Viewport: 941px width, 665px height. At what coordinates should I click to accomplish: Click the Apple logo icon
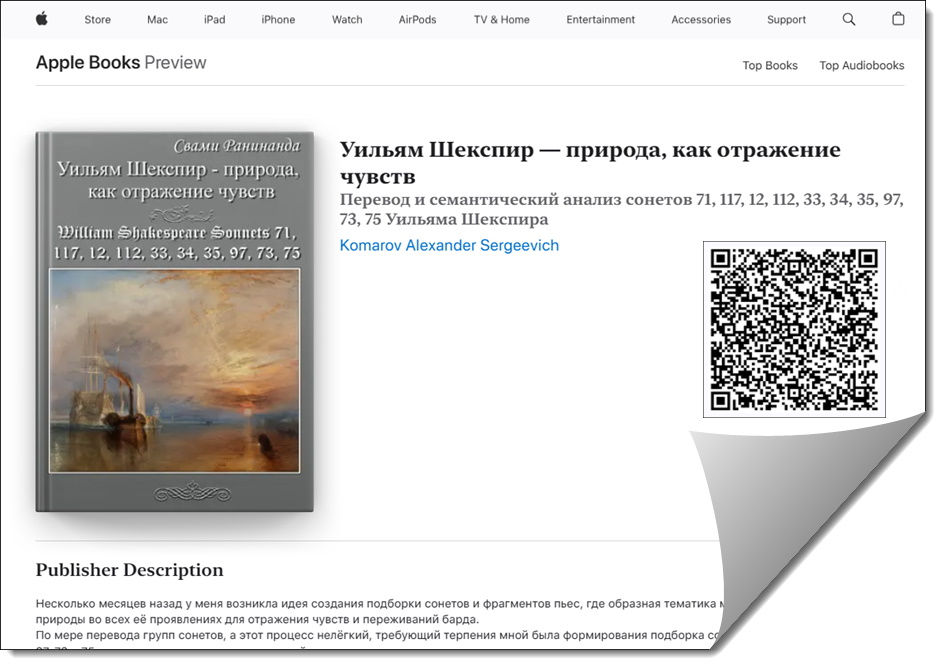[x=41, y=19]
